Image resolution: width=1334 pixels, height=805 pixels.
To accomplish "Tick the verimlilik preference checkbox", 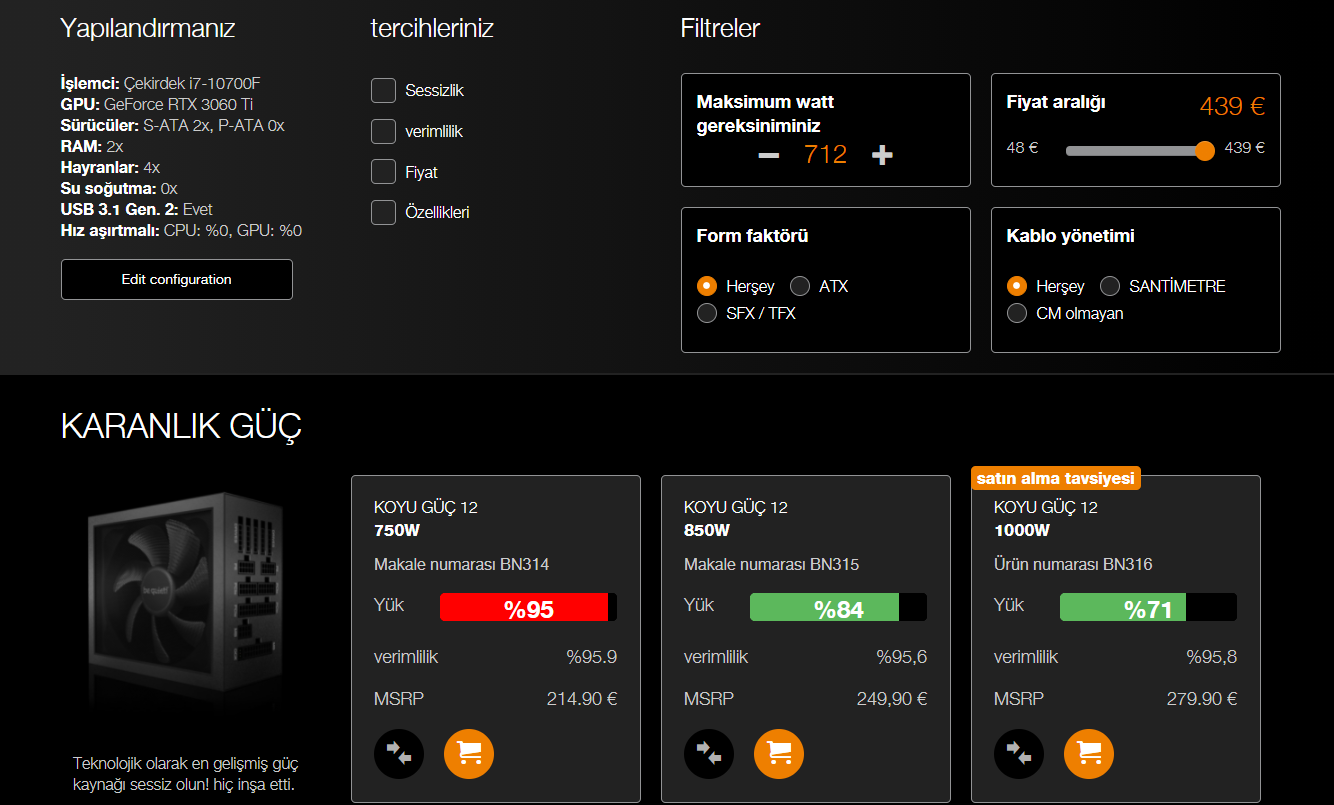I will point(383,132).
